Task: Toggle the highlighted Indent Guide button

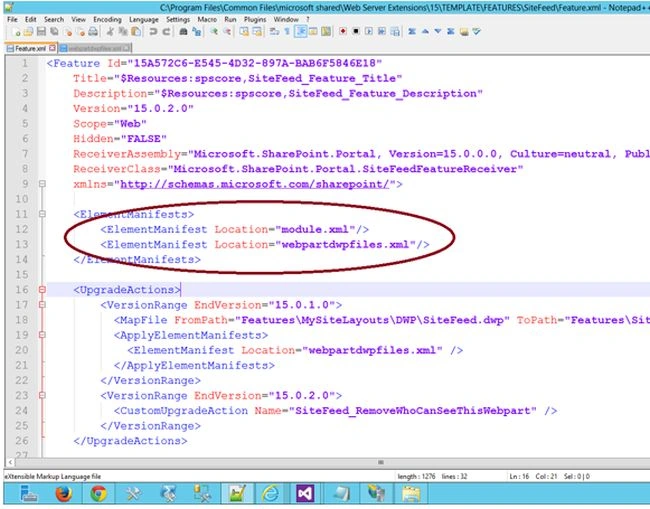Action: point(300,32)
